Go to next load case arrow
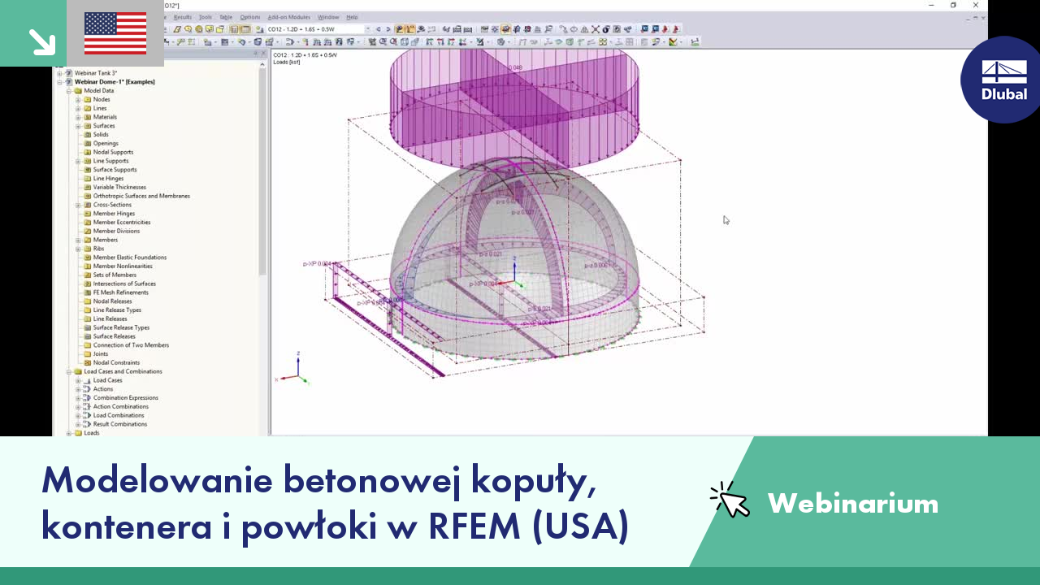Viewport: 1040px width, 585px height. [388, 29]
